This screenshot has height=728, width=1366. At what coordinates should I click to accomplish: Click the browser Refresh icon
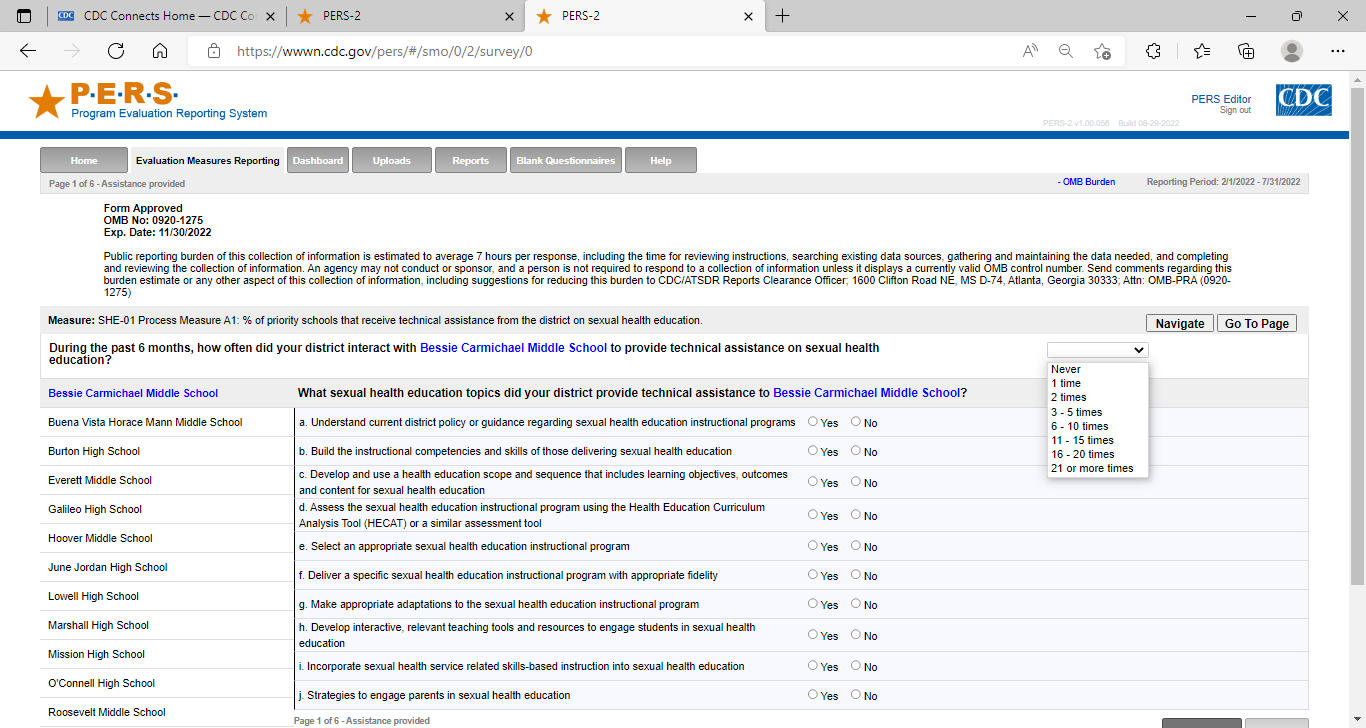click(x=116, y=51)
